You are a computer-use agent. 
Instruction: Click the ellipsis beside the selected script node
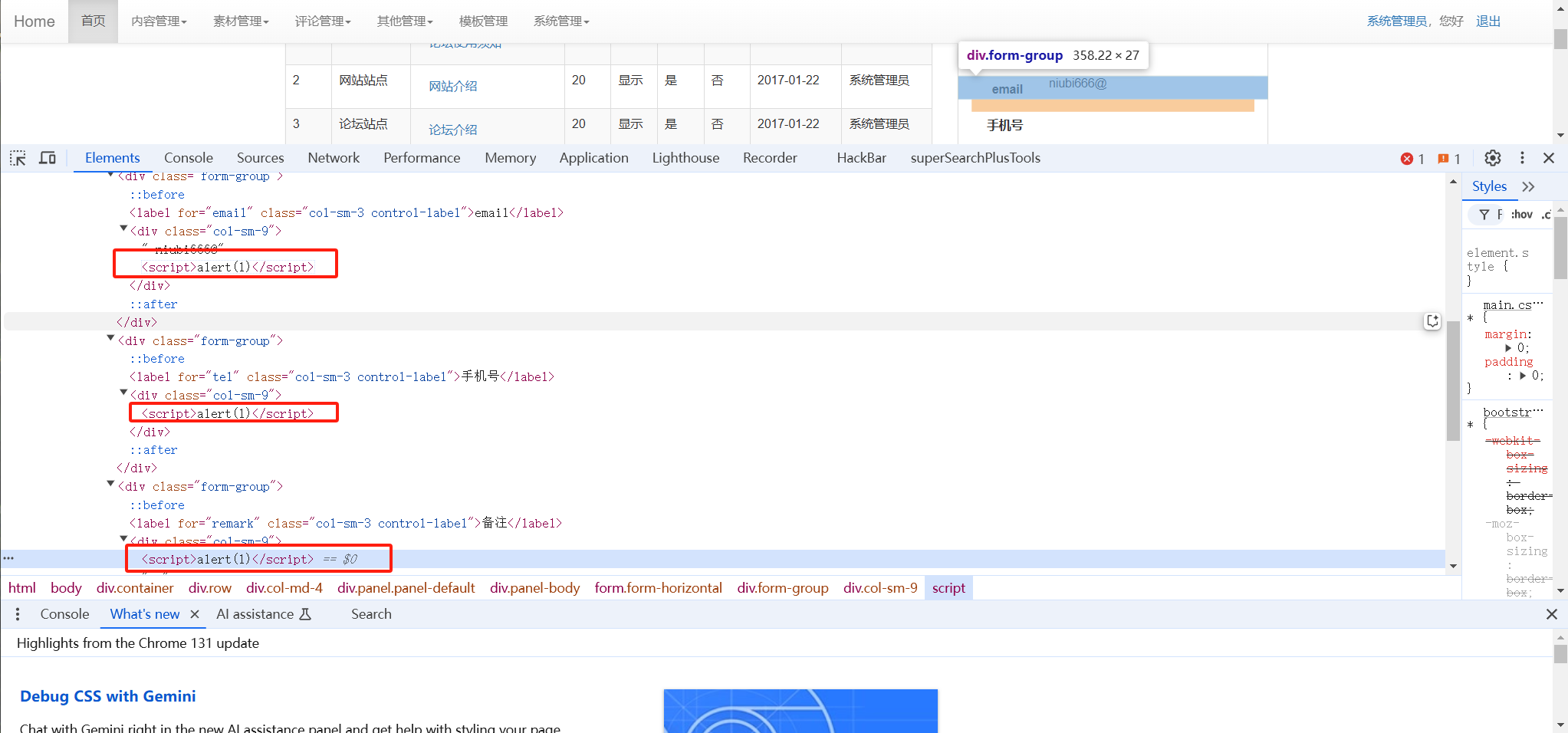[x=8, y=558]
